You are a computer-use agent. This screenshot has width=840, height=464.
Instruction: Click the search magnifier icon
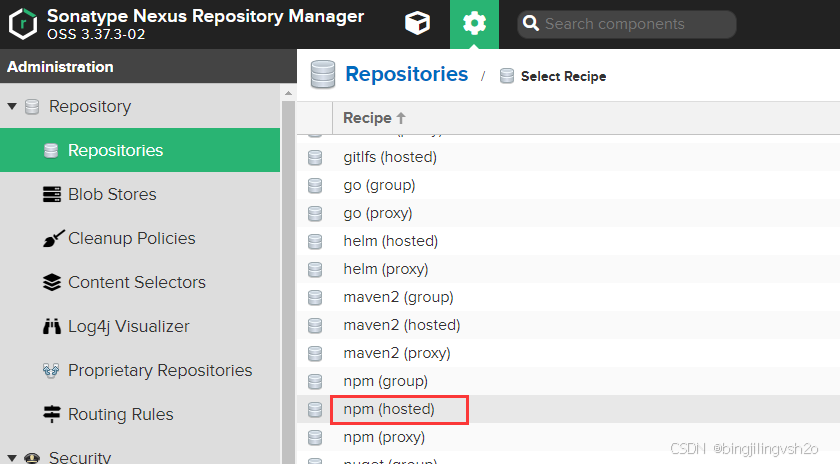point(530,24)
